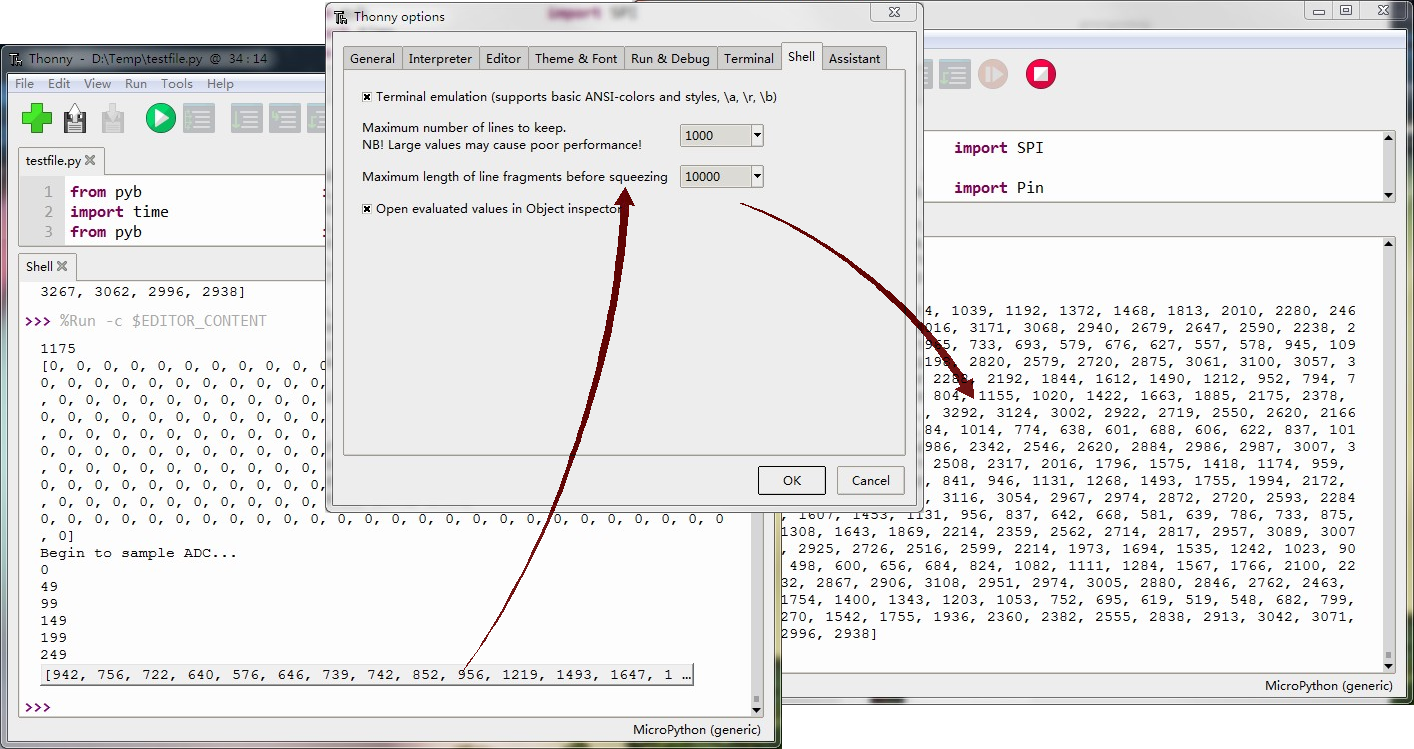Click the Debug current script icon
Image resolution: width=1414 pixels, height=749 pixels.
(198, 118)
